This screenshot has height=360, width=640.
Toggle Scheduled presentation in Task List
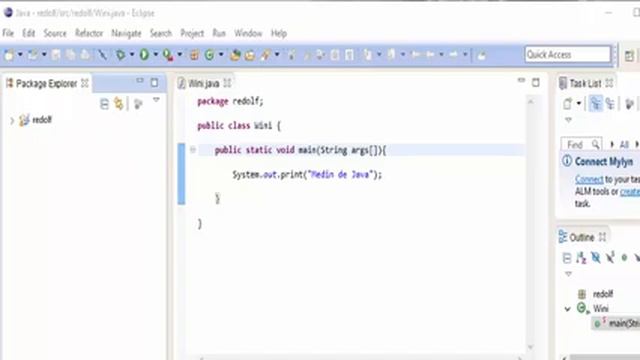tap(610, 104)
